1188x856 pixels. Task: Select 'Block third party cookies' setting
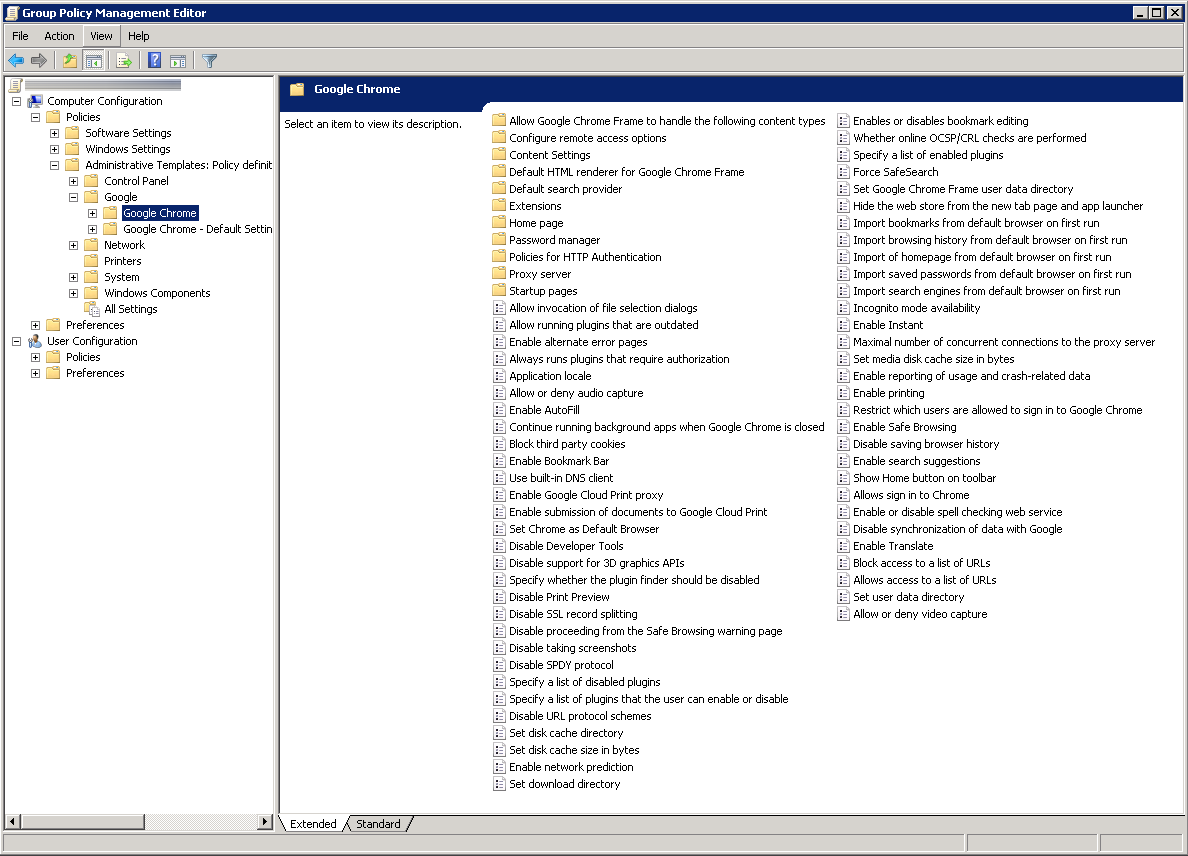pos(567,444)
